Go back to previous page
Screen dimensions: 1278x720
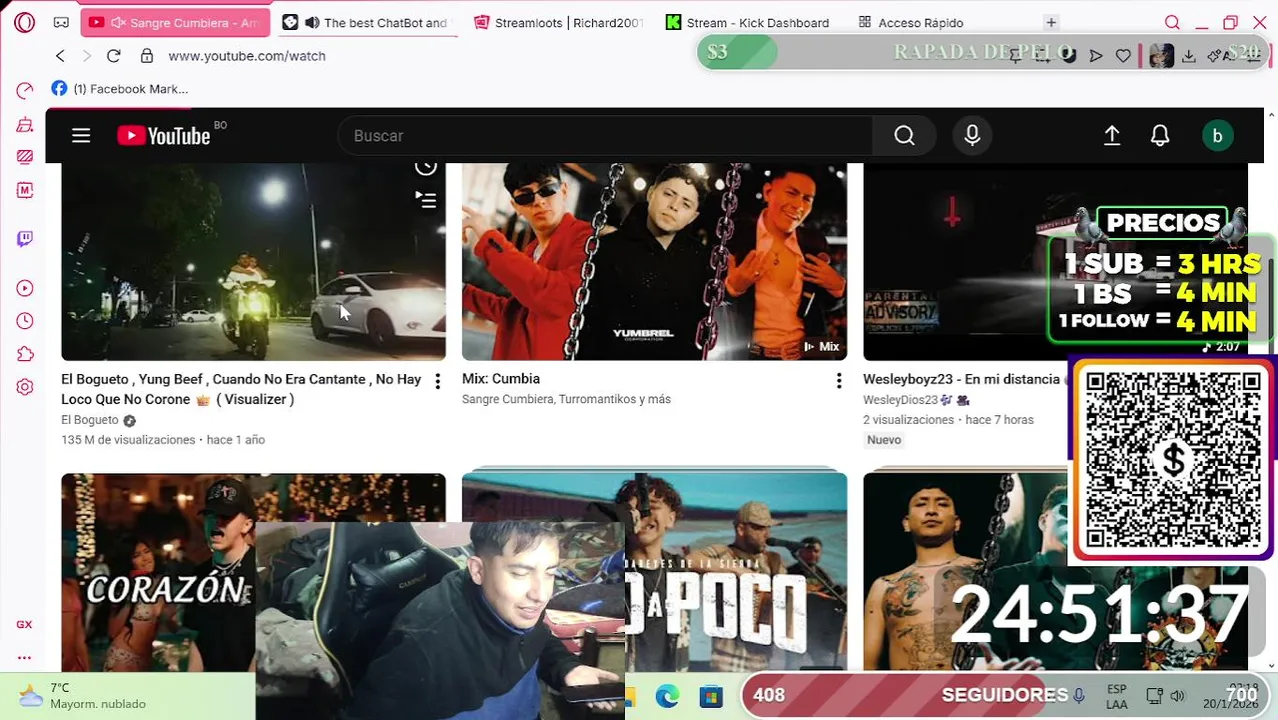click(x=60, y=56)
